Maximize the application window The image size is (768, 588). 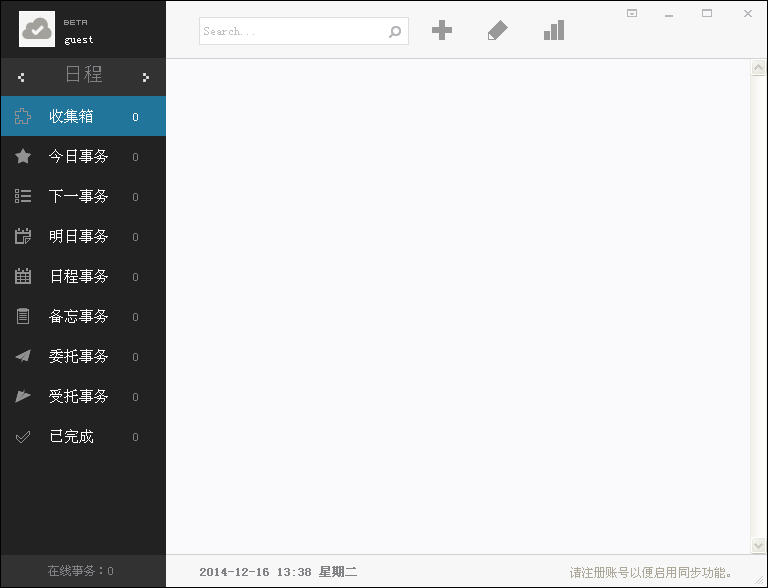[x=707, y=13]
